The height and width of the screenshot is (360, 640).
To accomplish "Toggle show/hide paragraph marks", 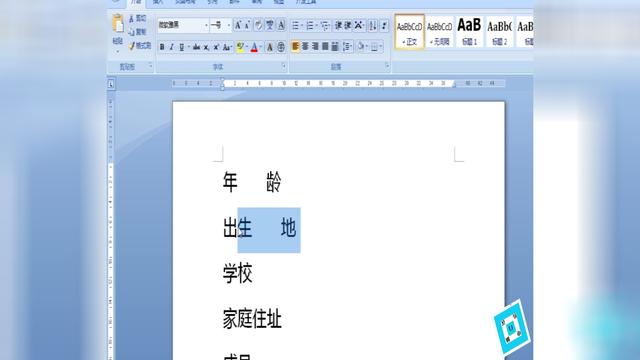I will point(384,26).
